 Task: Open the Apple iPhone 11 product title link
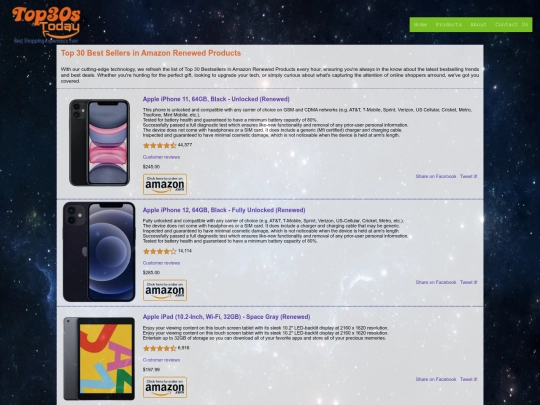(216, 99)
